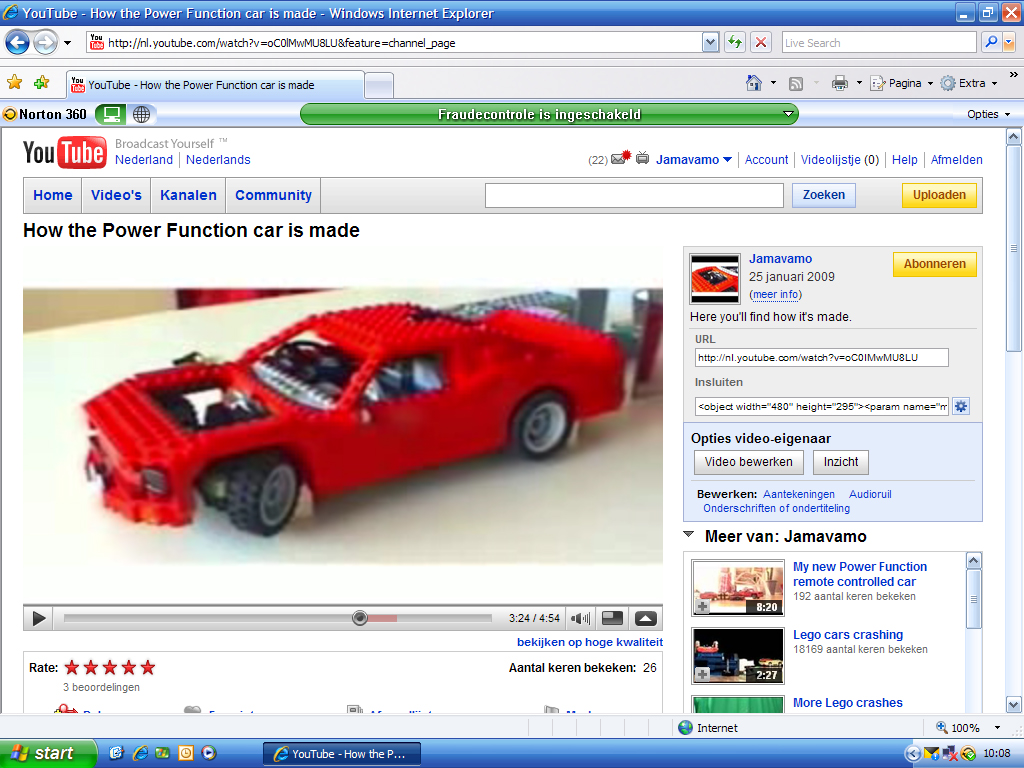
Task: Open the Video's navigation tab
Action: pyautogui.click(x=116, y=195)
